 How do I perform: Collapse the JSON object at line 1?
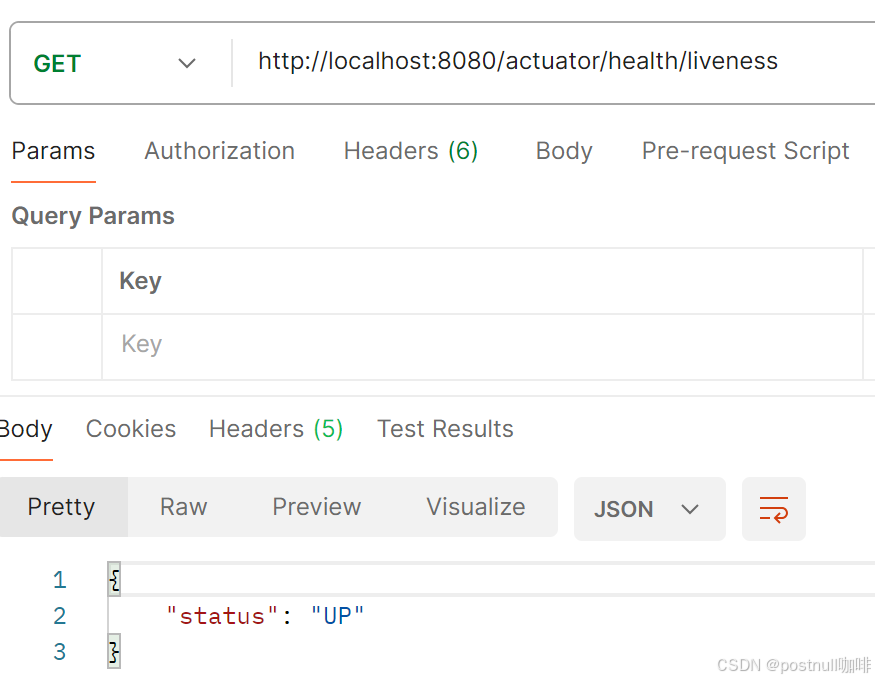click(114, 580)
